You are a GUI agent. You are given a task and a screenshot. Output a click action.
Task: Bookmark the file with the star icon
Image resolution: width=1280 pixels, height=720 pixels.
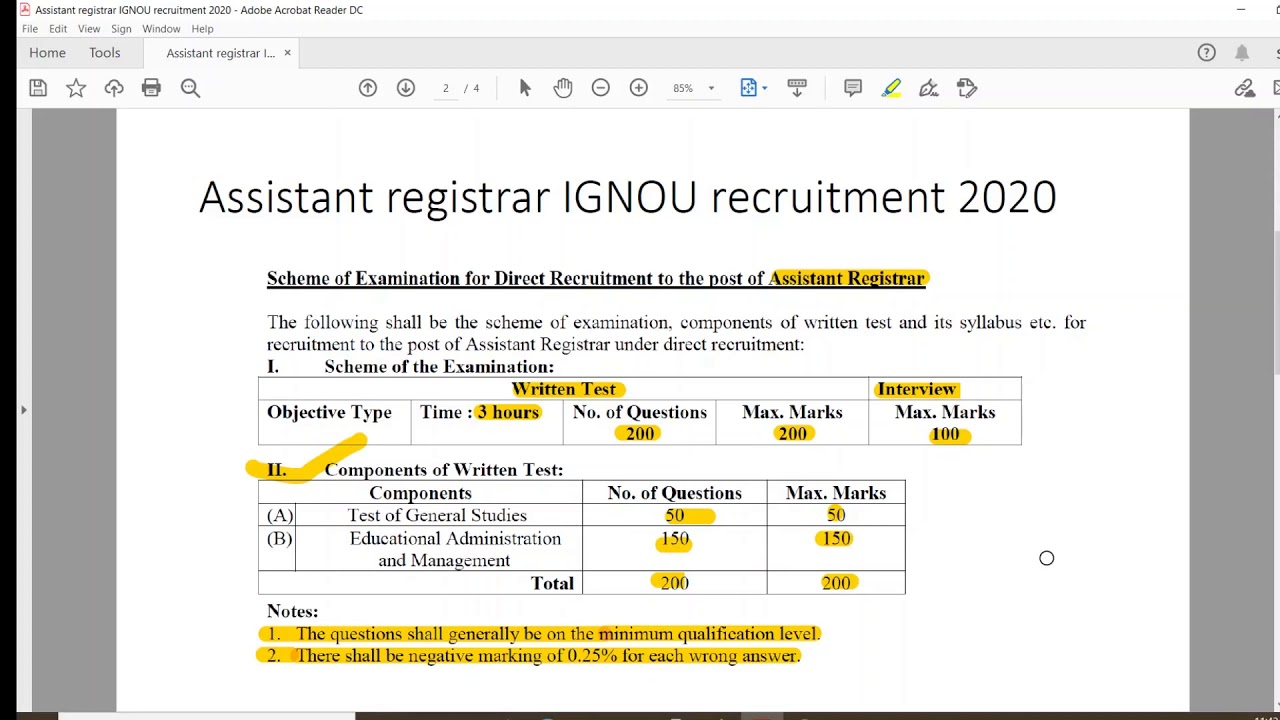76,88
